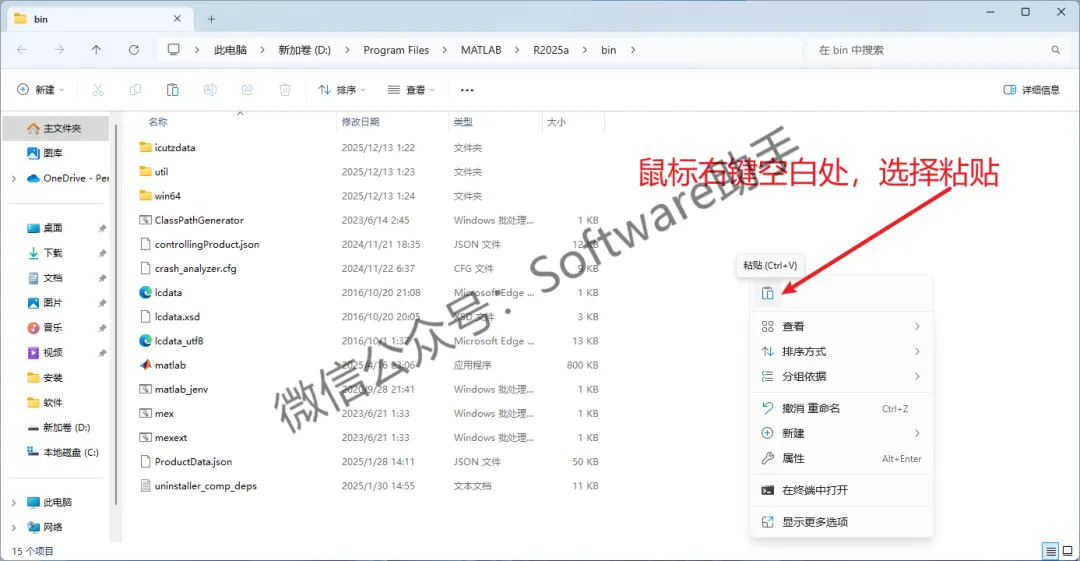
Task: Click the delete trash toolbar icon
Action: point(284,90)
